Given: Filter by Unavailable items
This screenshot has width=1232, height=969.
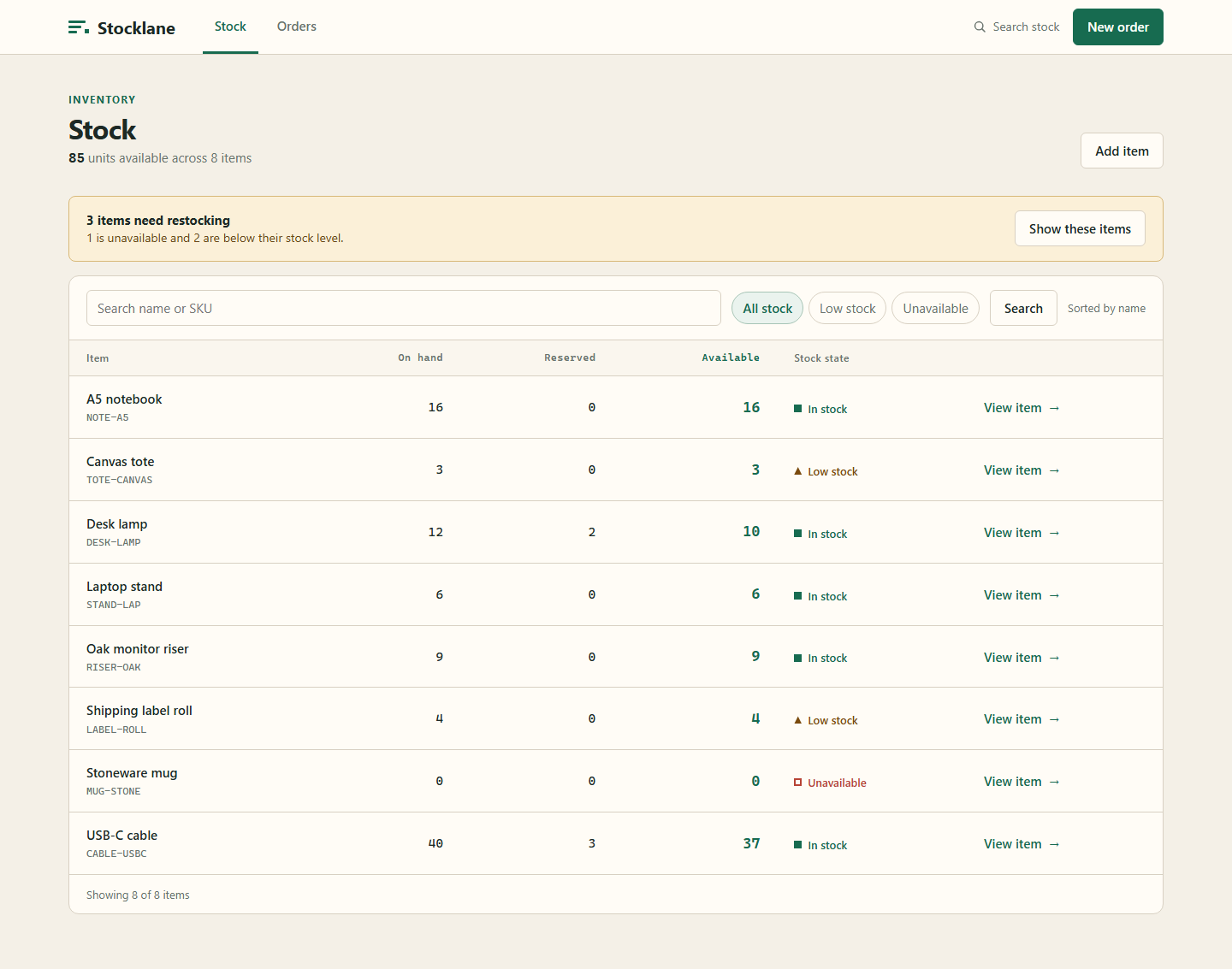Looking at the screenshot, I should click(935, 308).
